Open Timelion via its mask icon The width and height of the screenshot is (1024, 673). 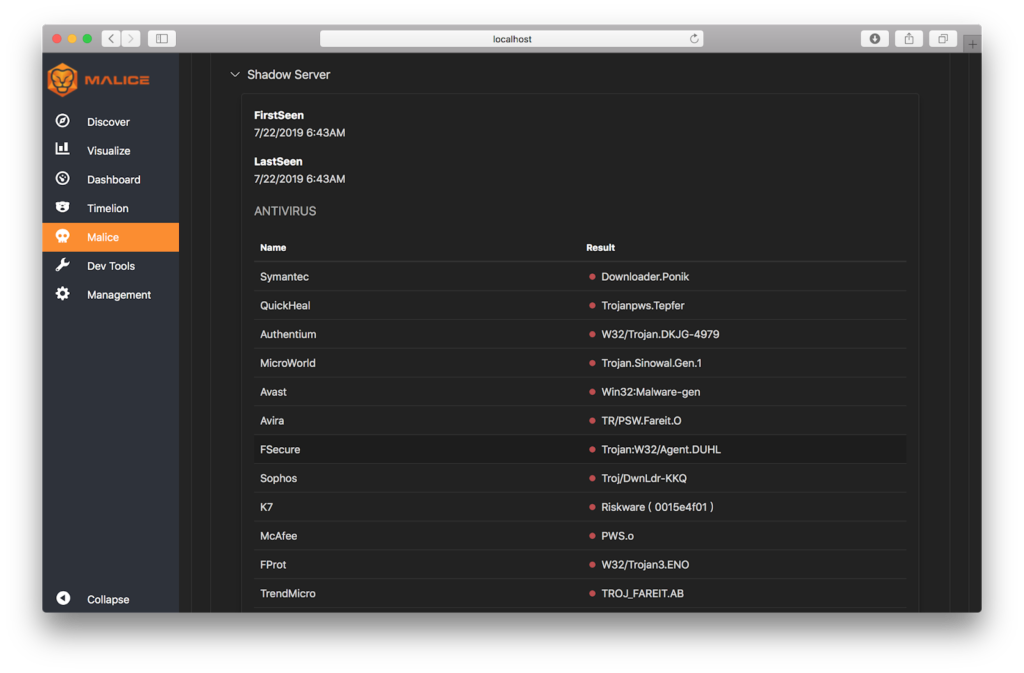click(63, 207)
